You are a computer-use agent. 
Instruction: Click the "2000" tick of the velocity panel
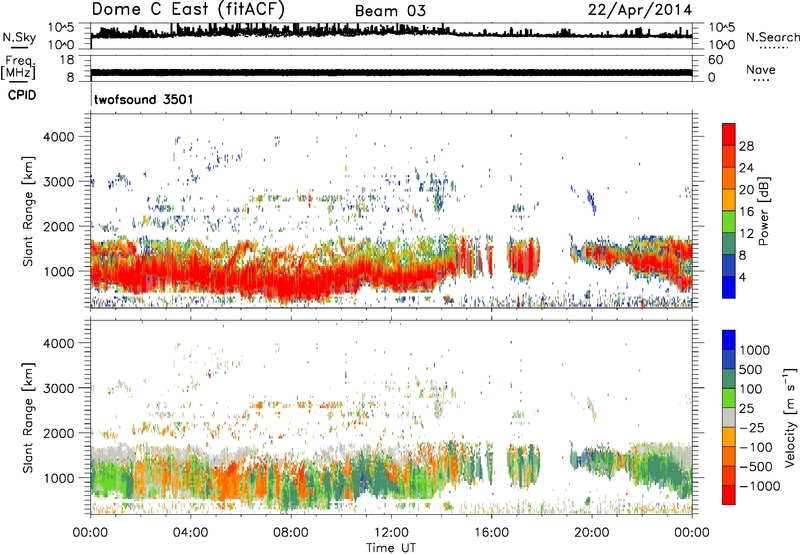(x=59, y=433)
